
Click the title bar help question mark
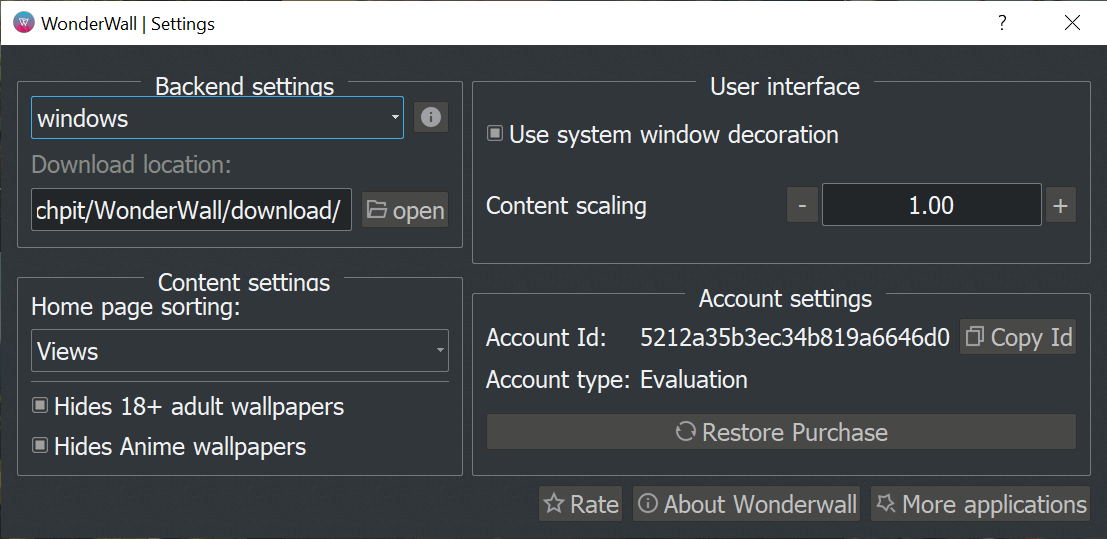pyautogui.click(x=1002, y=23)
